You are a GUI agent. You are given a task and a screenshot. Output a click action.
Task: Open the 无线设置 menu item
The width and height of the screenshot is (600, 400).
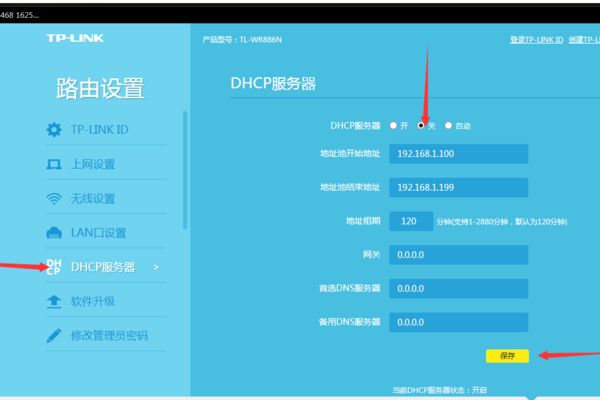click(93, 198)
